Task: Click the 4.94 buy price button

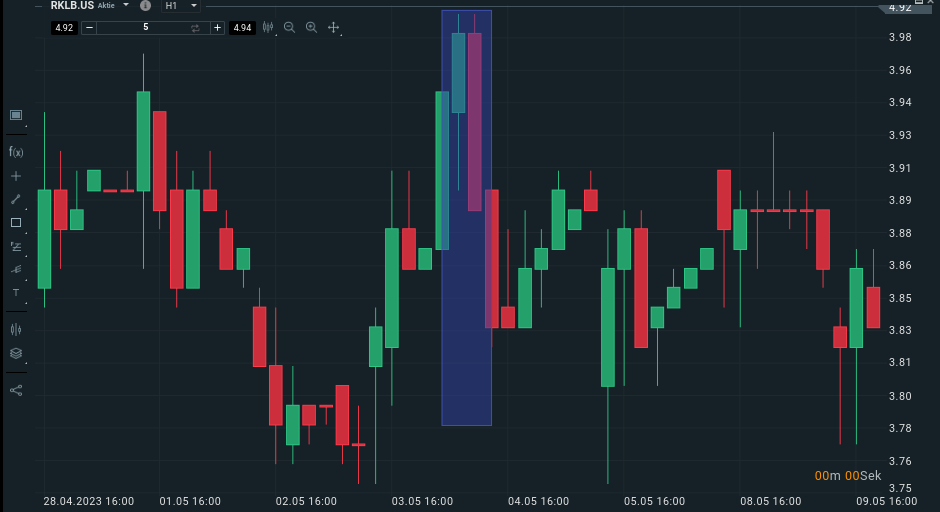Action: point(242,28)
